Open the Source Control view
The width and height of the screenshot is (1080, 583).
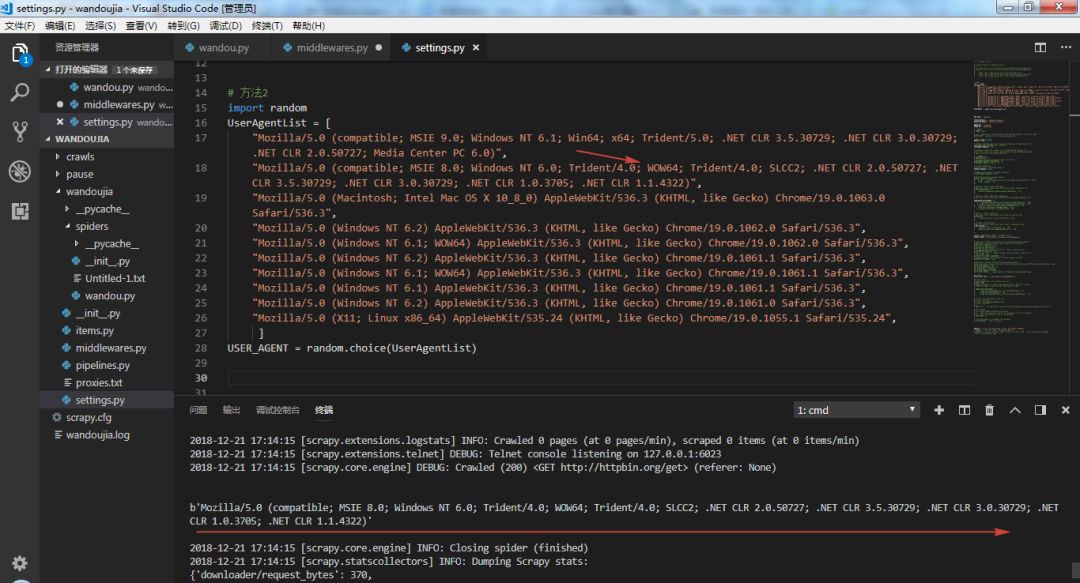[x=19, y=132]
